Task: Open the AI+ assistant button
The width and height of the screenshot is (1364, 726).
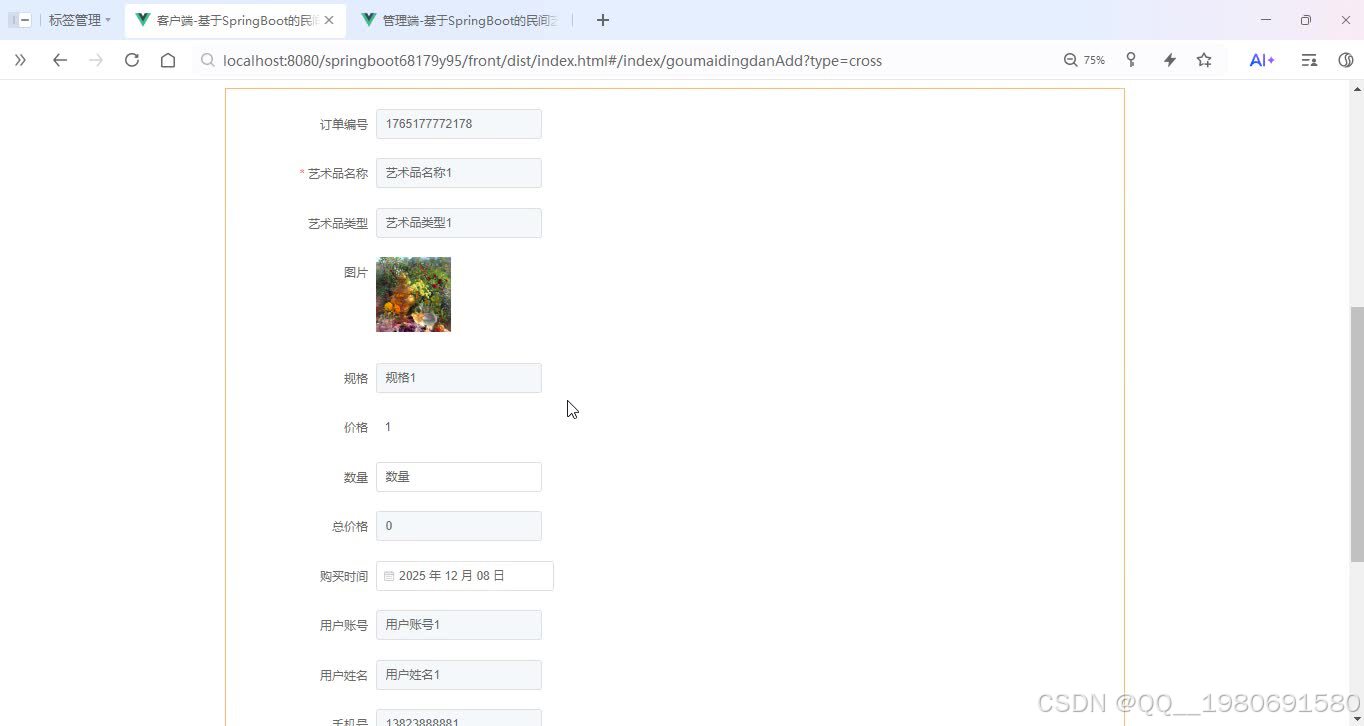Action: tap(1262, 60)
